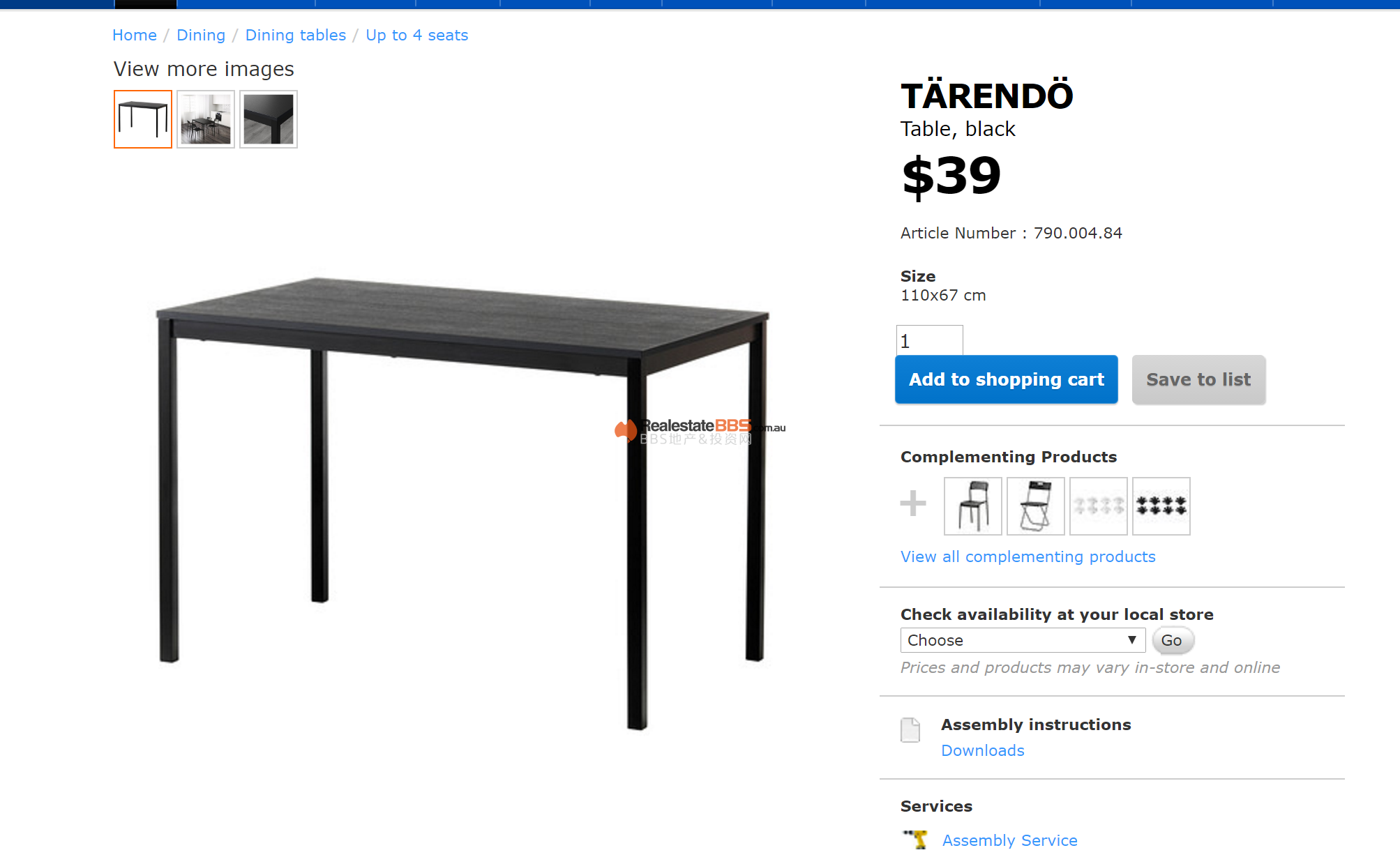Viewport: 1400px width, 864px height.
Task: Expand the Choose local store dropdown
Action: click(x=1023, y=640)
